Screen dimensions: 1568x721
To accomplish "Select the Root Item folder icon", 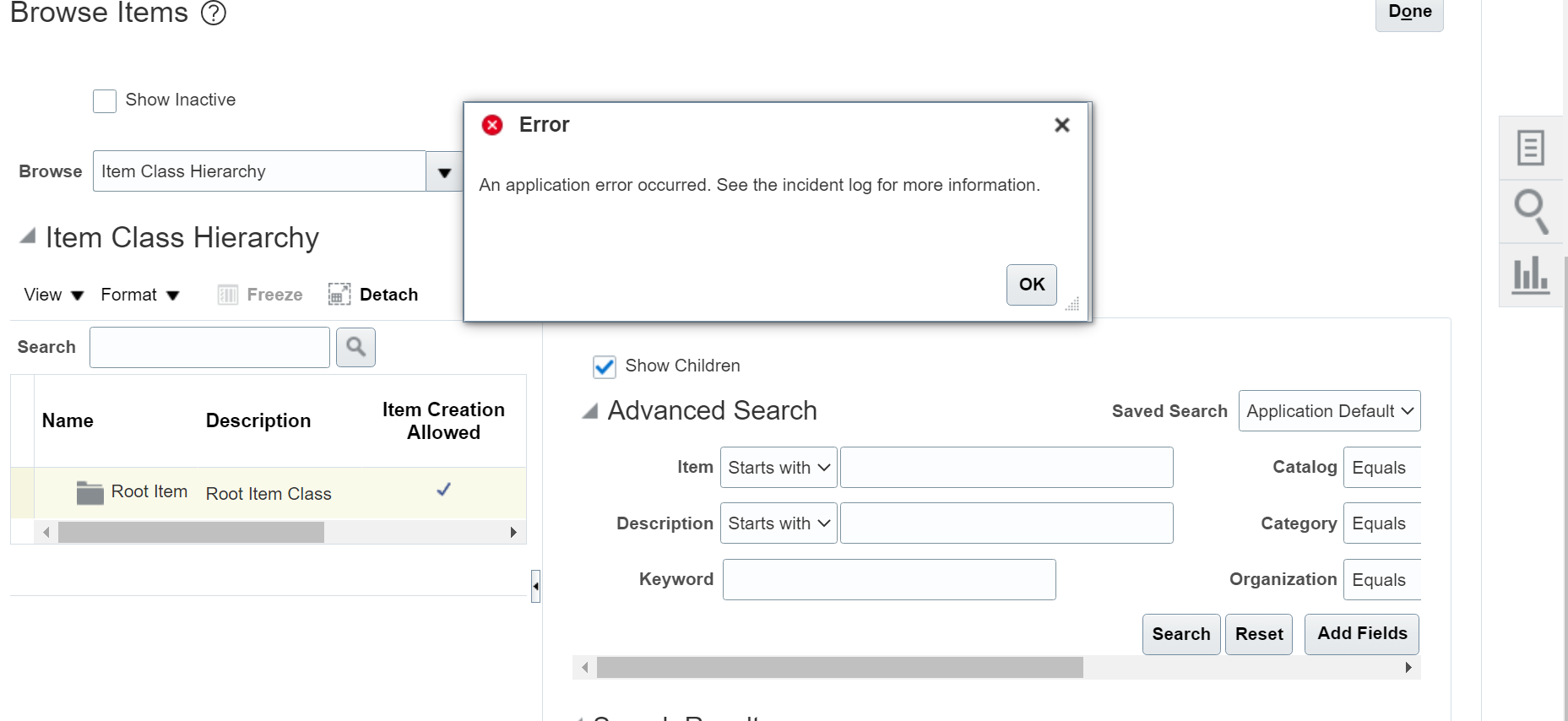I will point(90,492).
